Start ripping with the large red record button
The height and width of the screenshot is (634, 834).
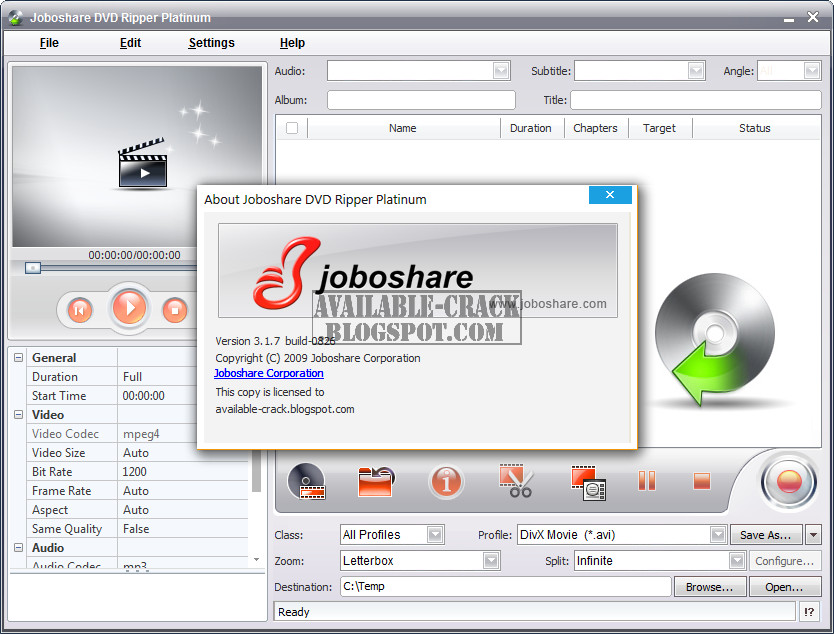[789, 482]
